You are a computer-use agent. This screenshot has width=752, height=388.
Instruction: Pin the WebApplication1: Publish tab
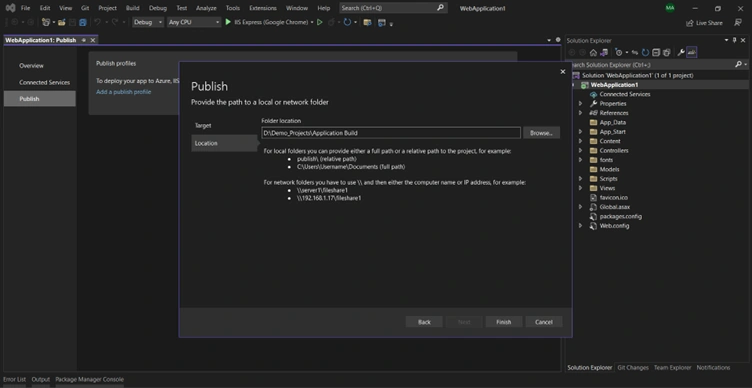pyautogui.click(x=83, y=40)
